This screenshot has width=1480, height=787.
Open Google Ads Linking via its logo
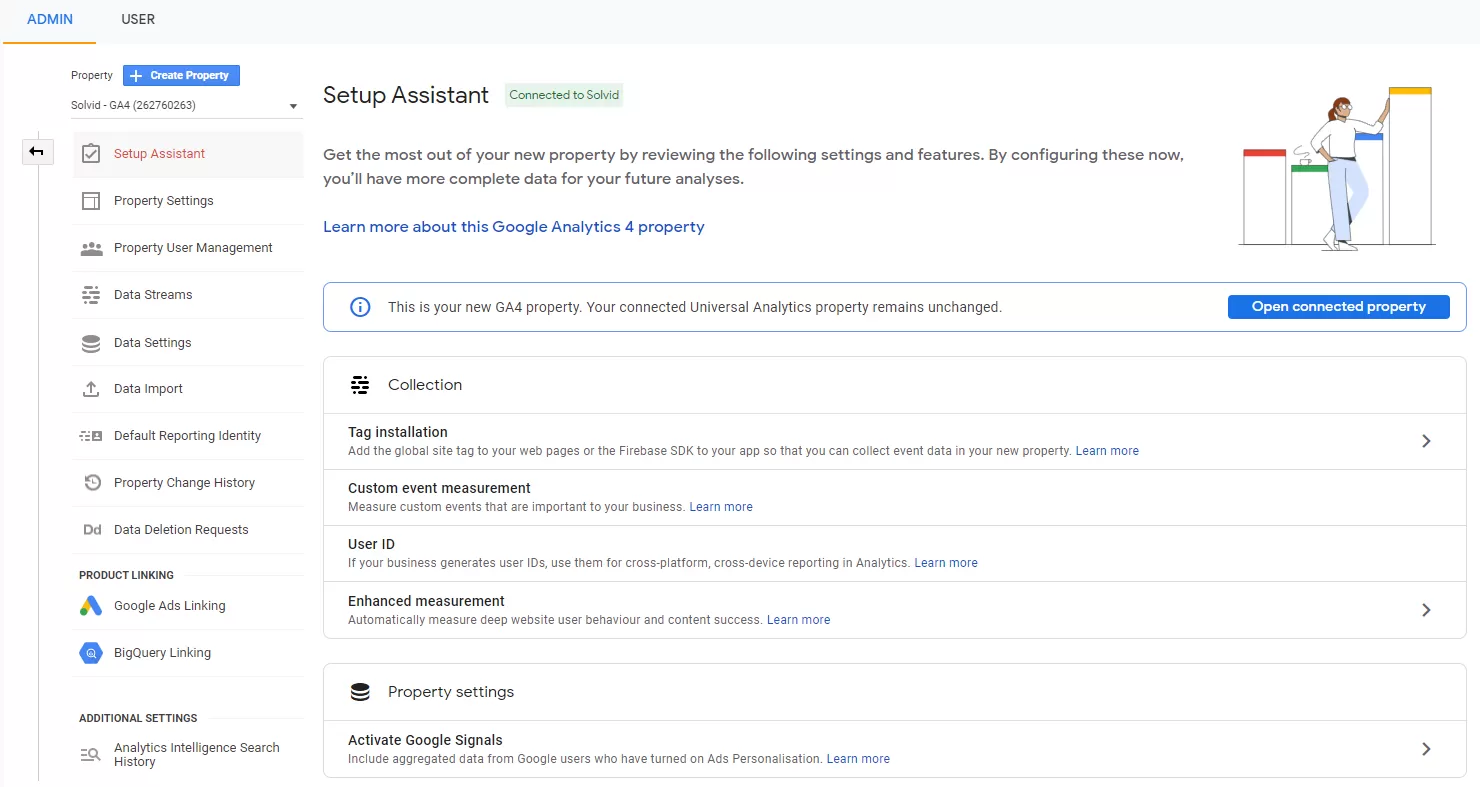point(91,605)
